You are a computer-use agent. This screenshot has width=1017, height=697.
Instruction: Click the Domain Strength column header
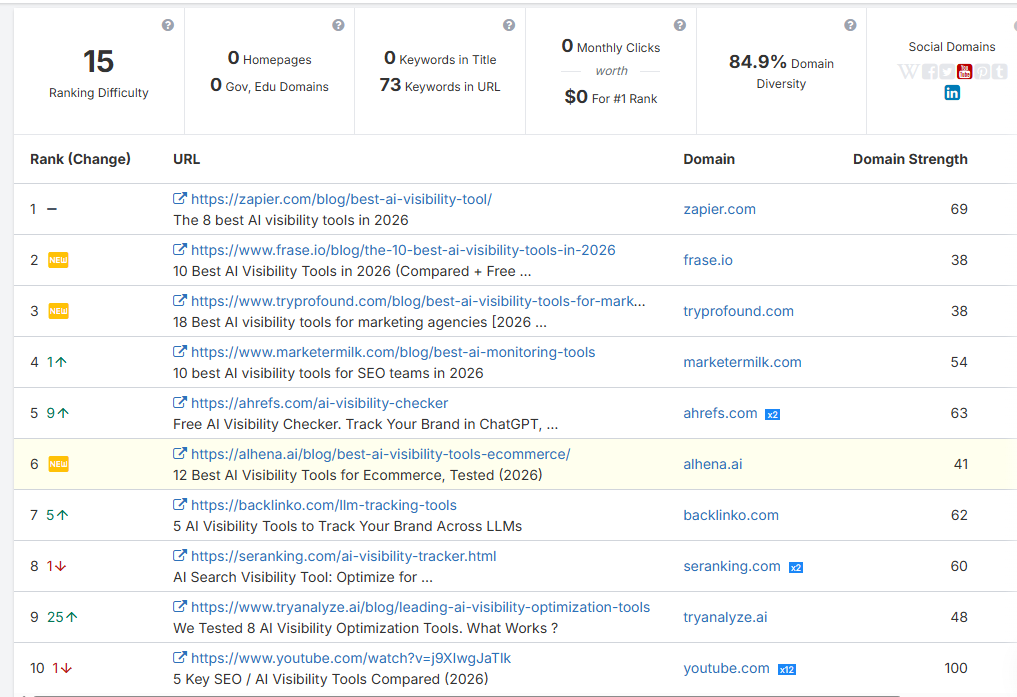pos(910,159)
